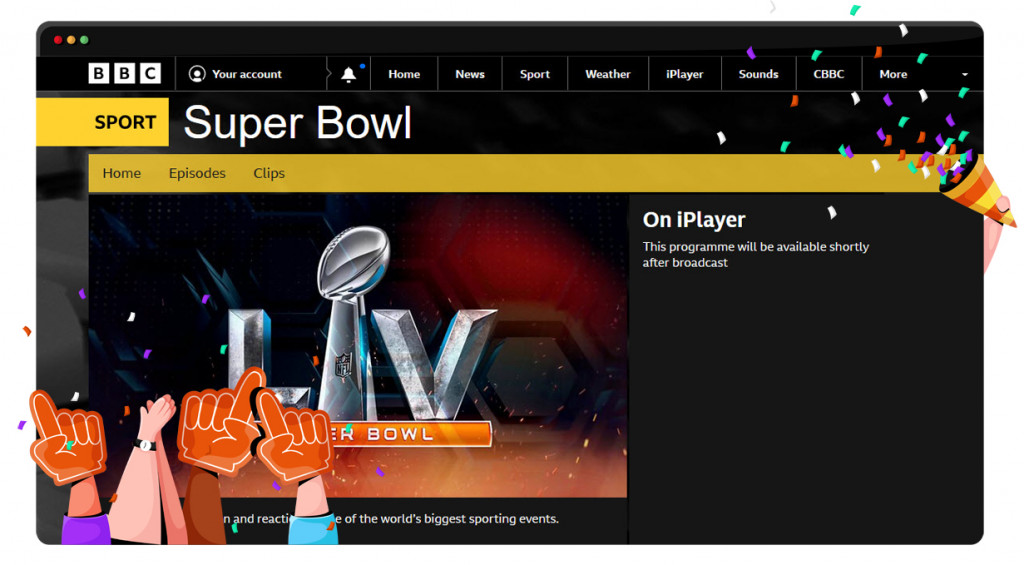Open the notifications bell icon
Screen dimensions: 1024x565
349,74
